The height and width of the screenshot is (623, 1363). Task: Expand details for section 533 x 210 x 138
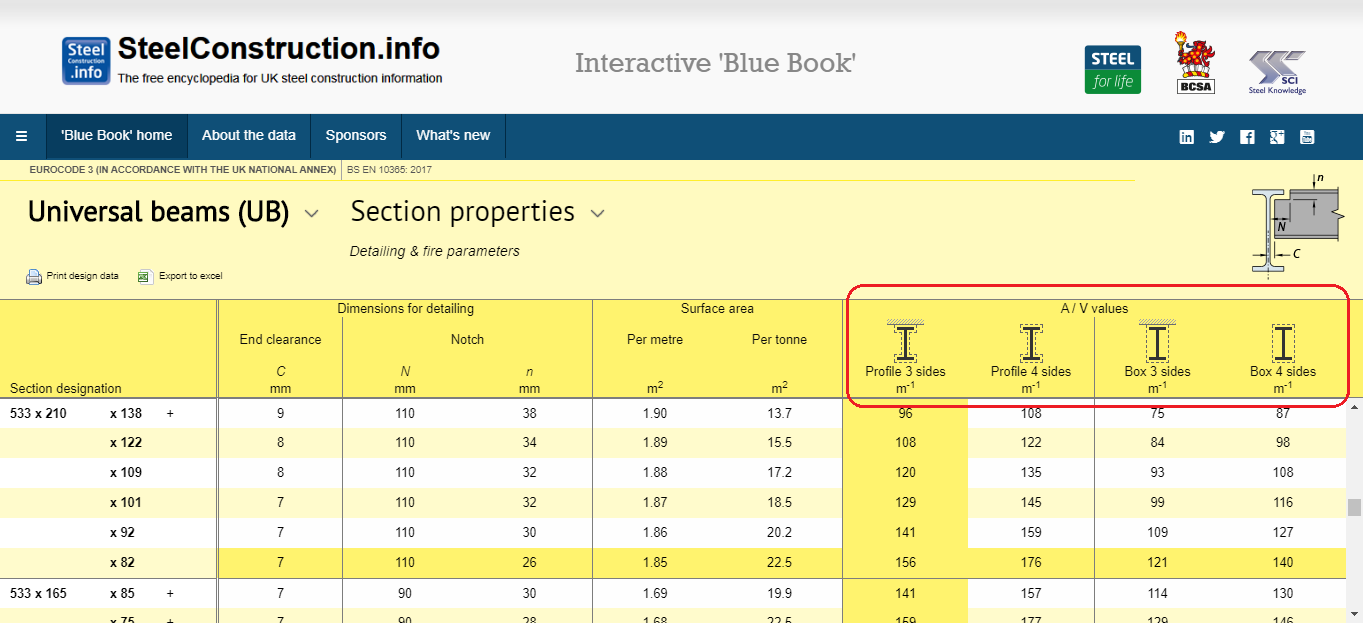169,412
